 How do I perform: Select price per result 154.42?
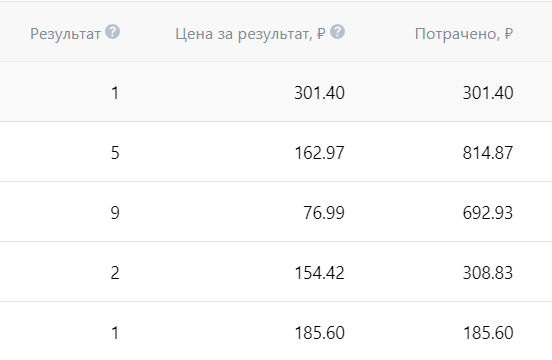coord(319,273)
